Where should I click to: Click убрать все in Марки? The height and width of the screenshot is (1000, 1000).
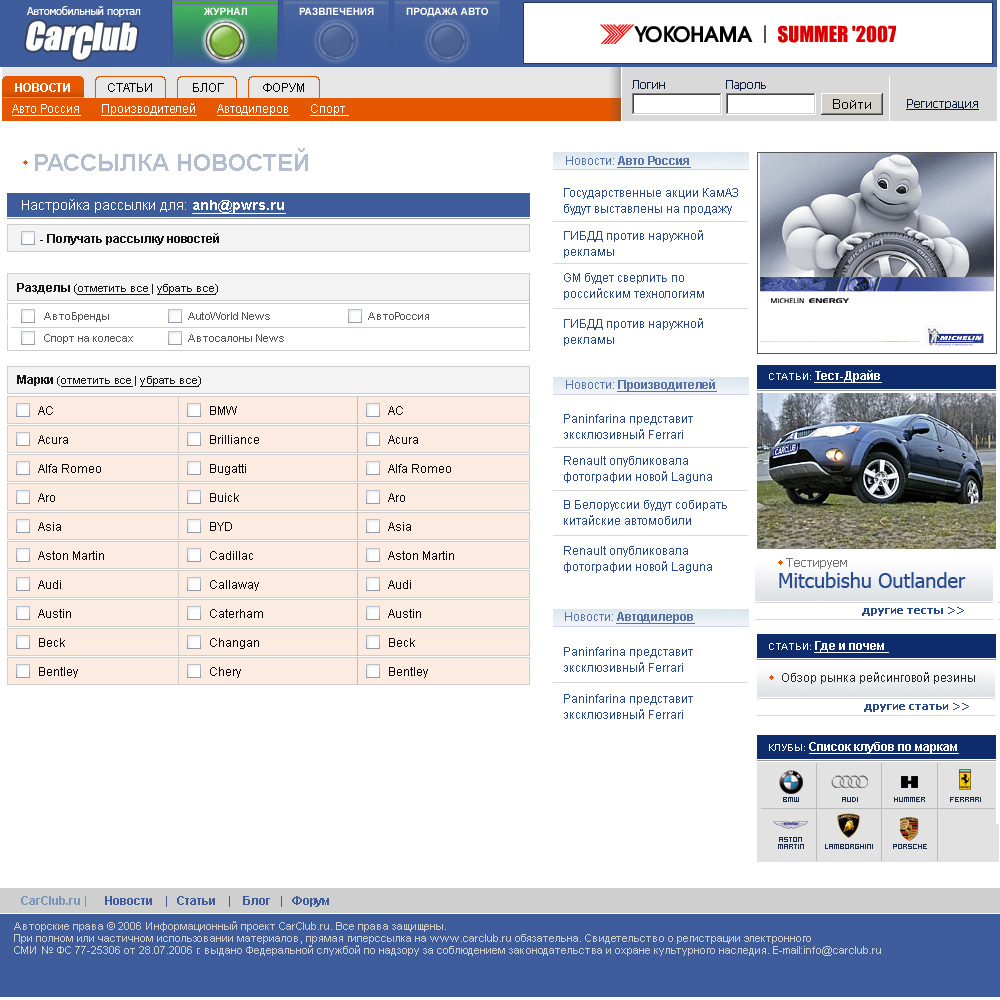tap(169, 380)
